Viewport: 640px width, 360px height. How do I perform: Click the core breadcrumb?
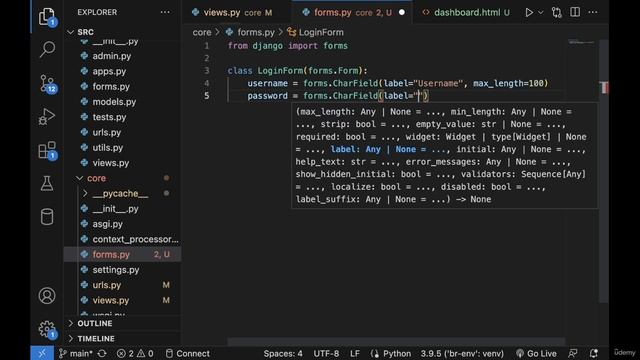(202, 32)
